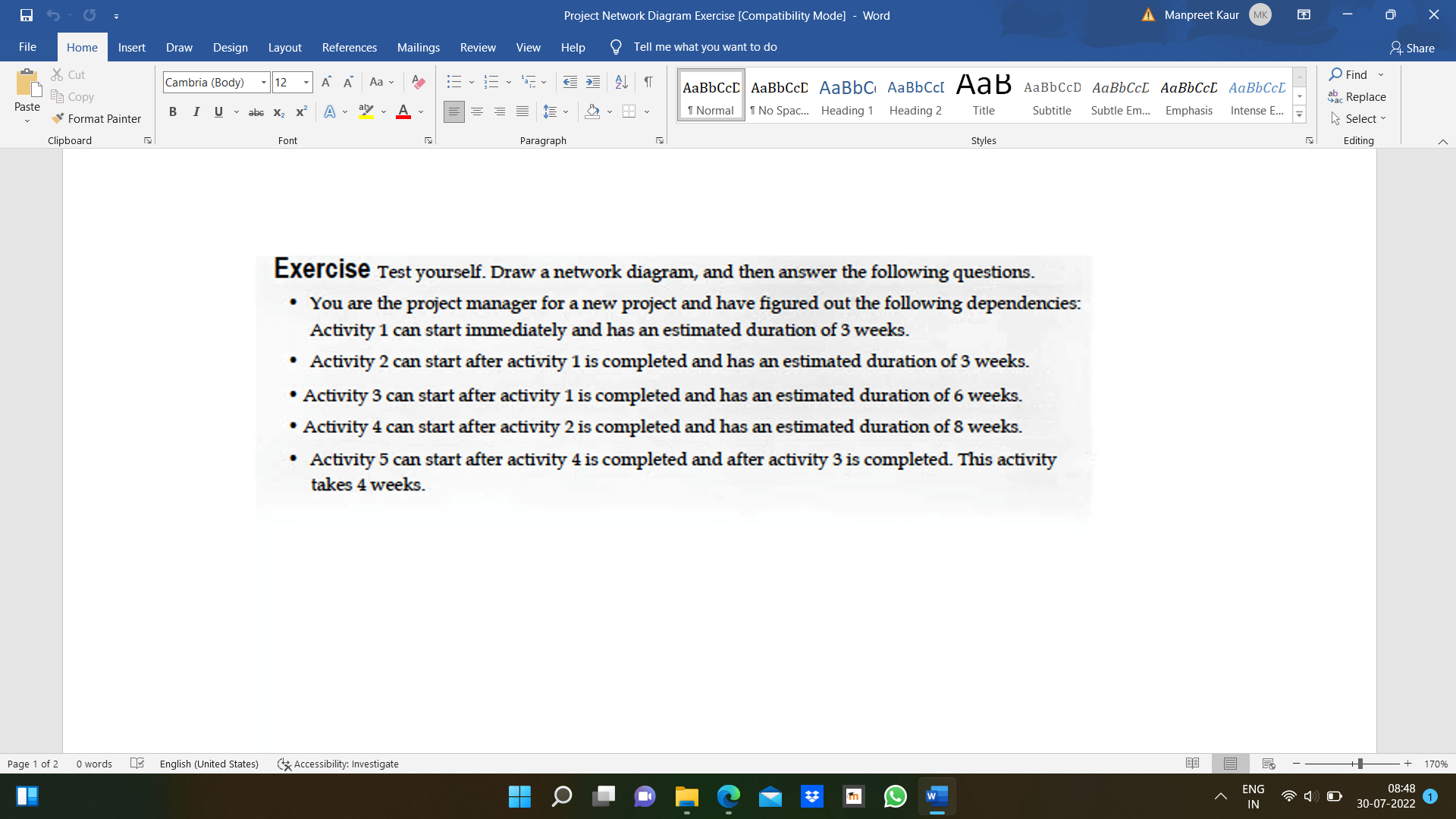Apply strikethrough formatting
Viewport: 1456px width, 819px height.
pos(256,111)
